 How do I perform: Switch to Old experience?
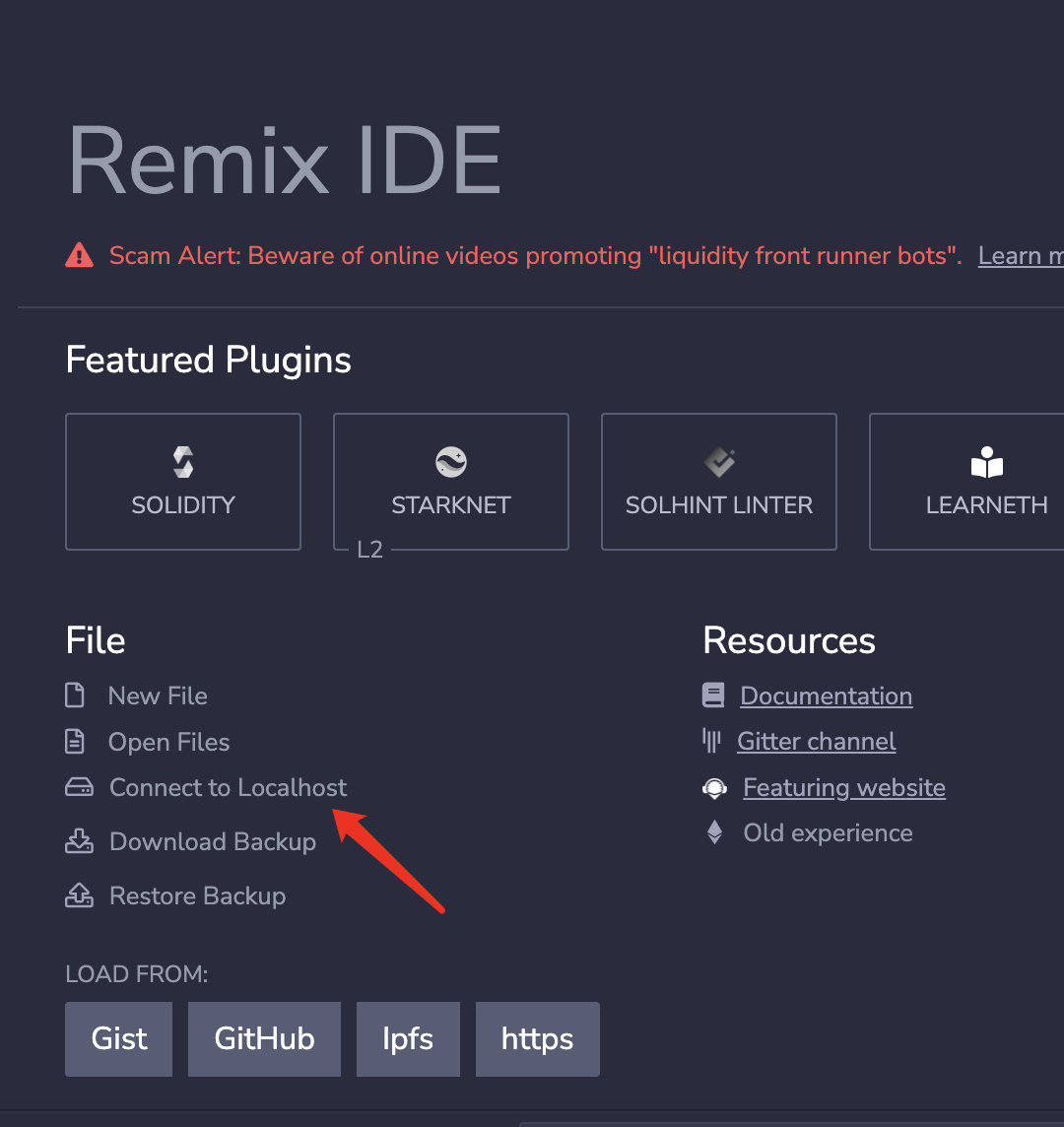829,833
